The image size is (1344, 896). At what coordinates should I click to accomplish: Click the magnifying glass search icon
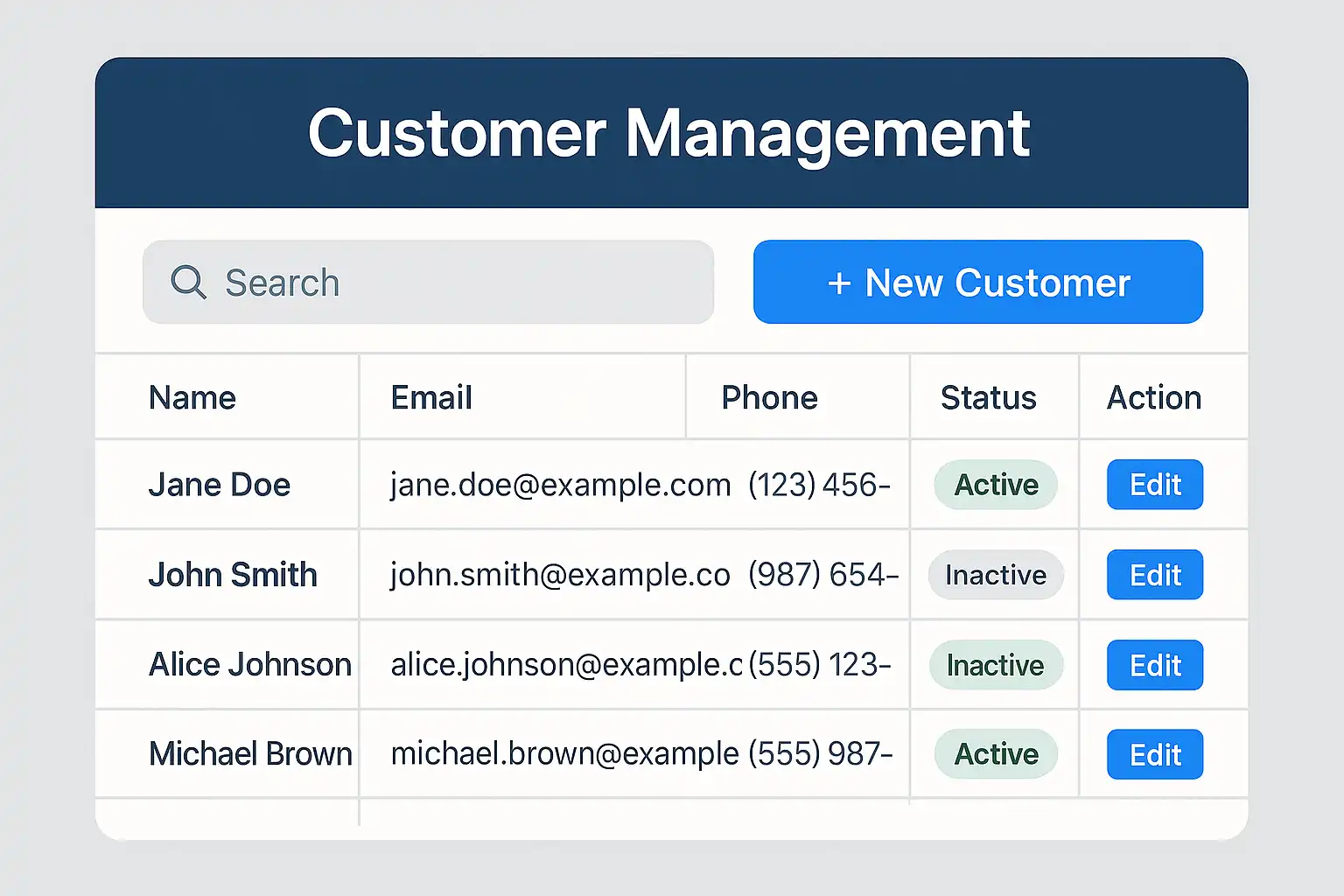(188, 283)
